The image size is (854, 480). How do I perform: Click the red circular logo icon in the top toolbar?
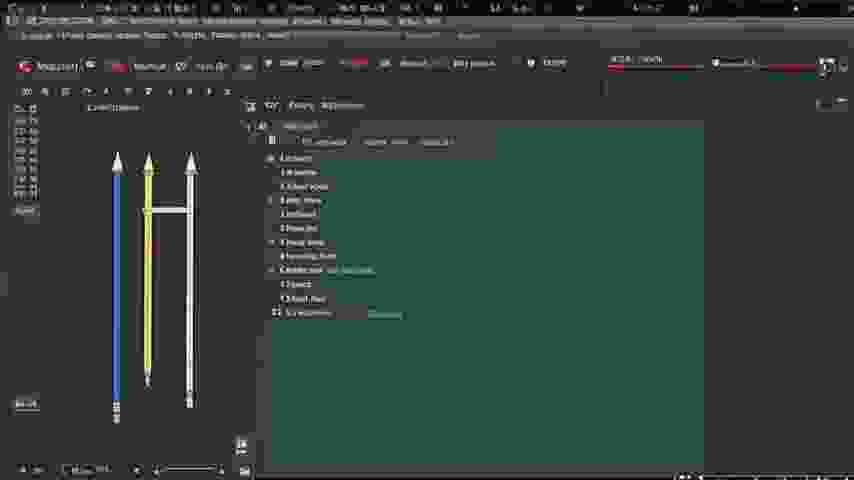click(x=25, y=66)
